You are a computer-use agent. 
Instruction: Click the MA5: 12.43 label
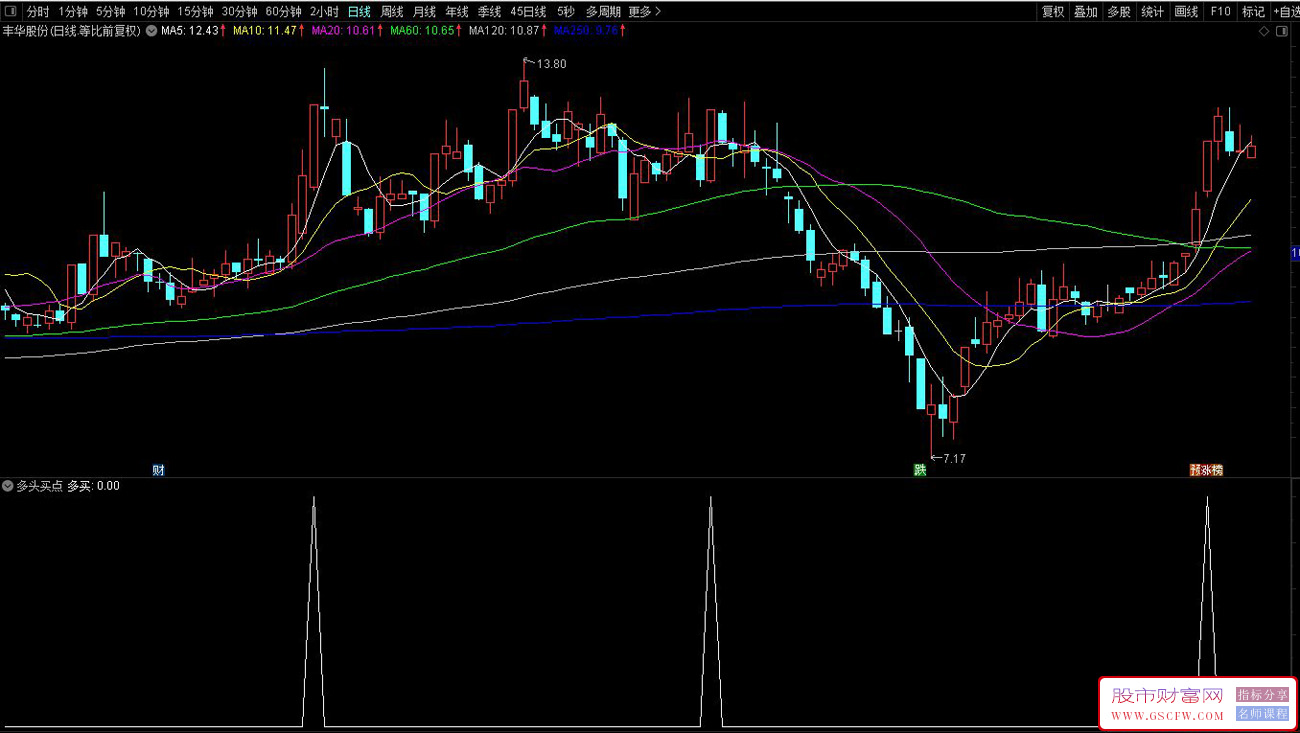(190, 32)
